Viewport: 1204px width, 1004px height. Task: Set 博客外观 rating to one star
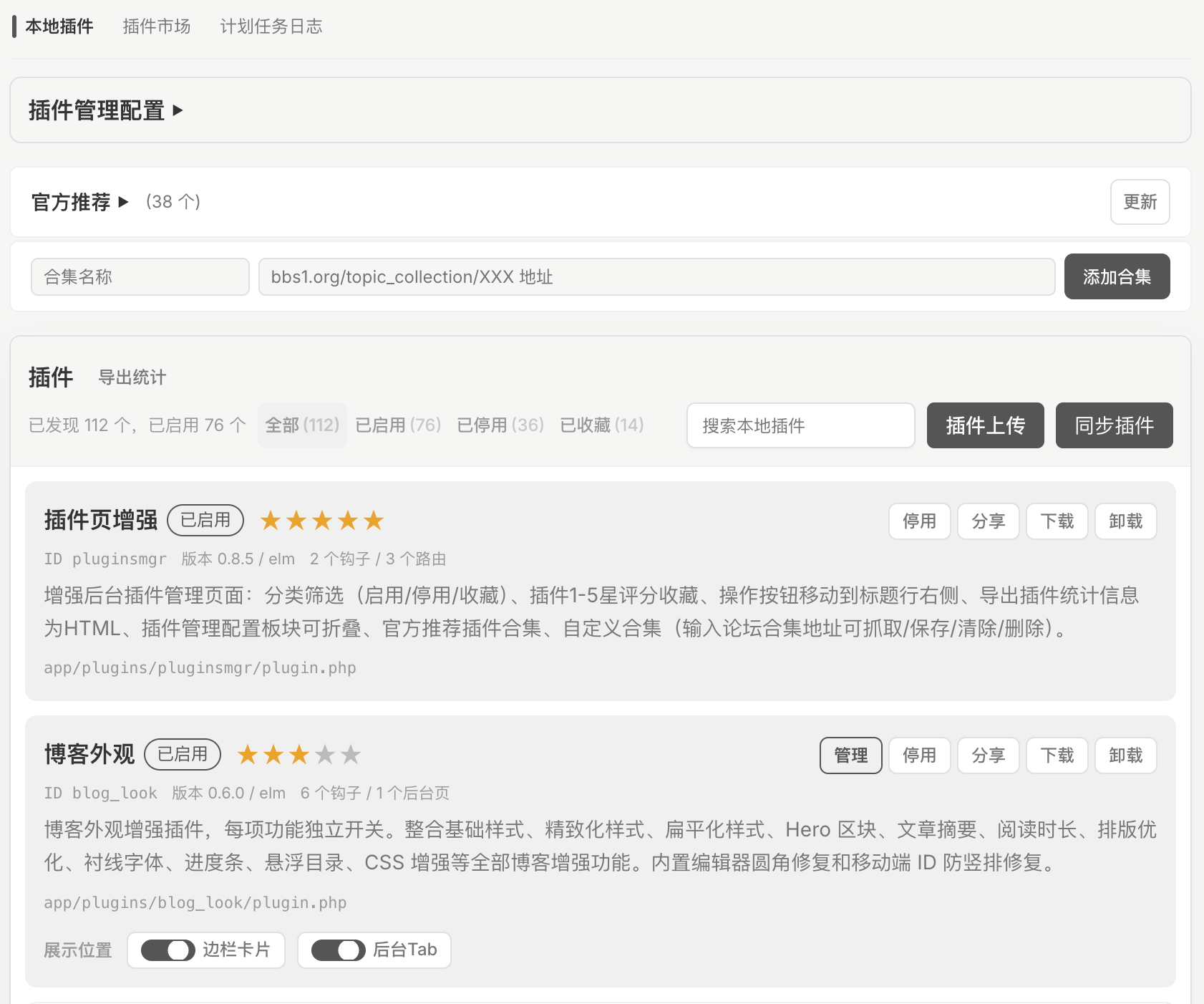point(248,755)
